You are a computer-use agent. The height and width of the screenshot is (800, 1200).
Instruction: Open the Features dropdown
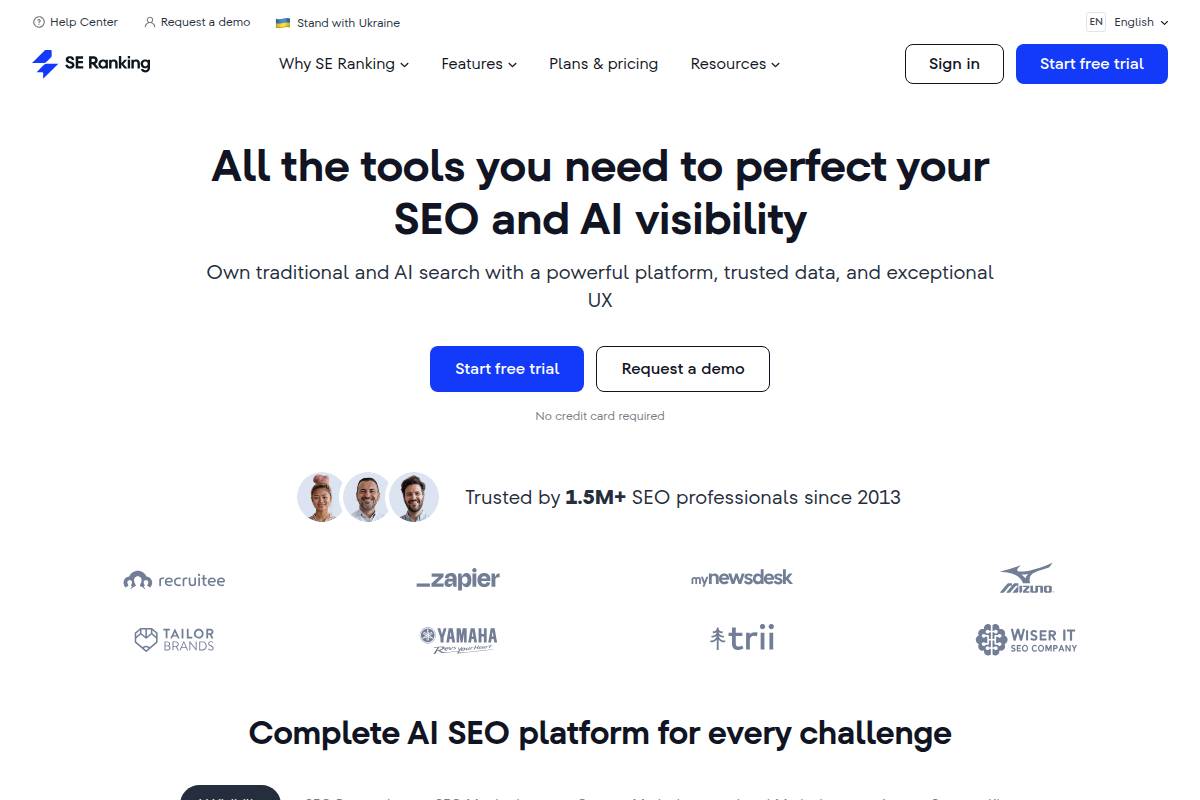pos(479,64)
